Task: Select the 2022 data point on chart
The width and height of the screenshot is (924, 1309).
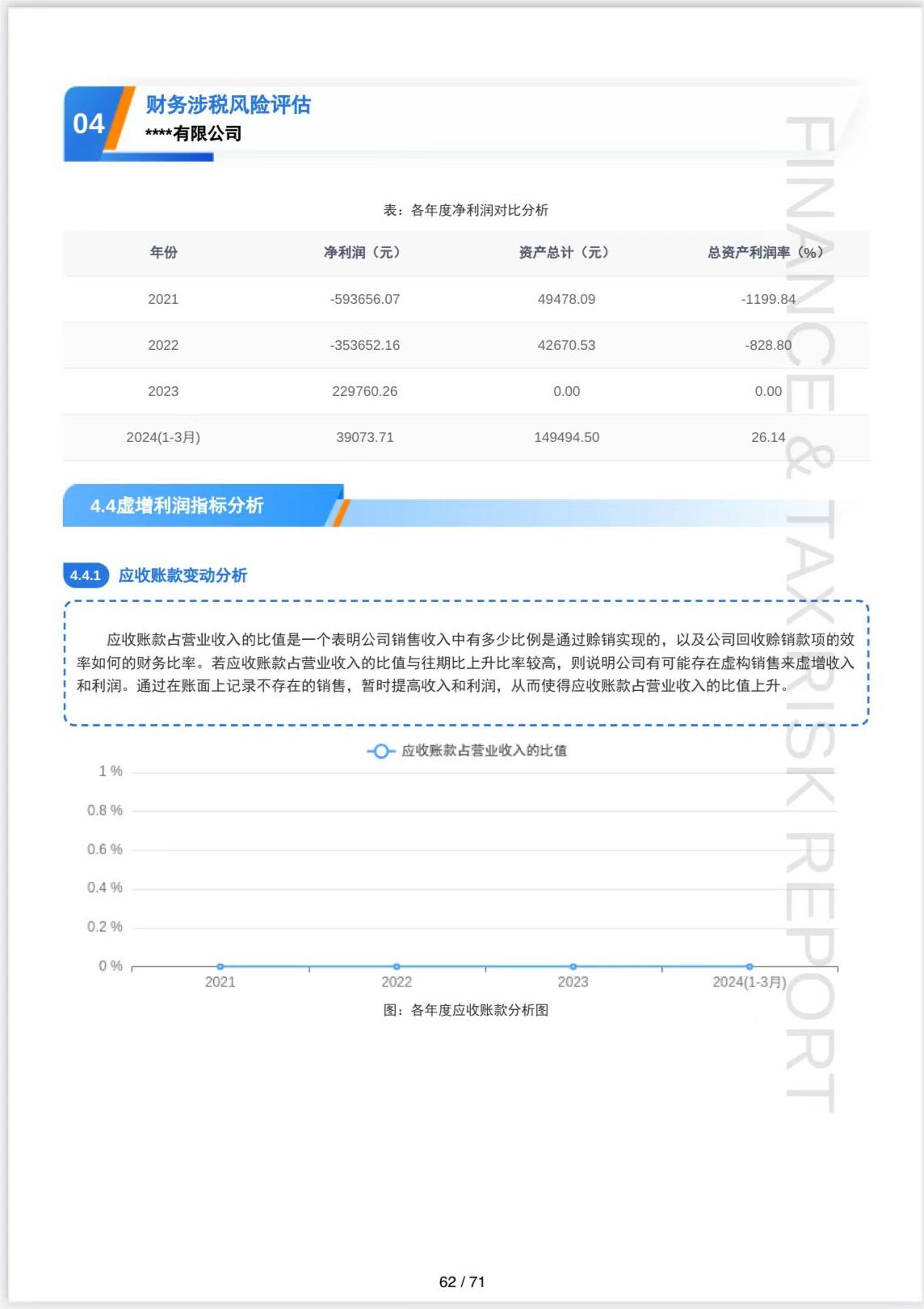Action: pyautogui.click(x=397, y=966)
